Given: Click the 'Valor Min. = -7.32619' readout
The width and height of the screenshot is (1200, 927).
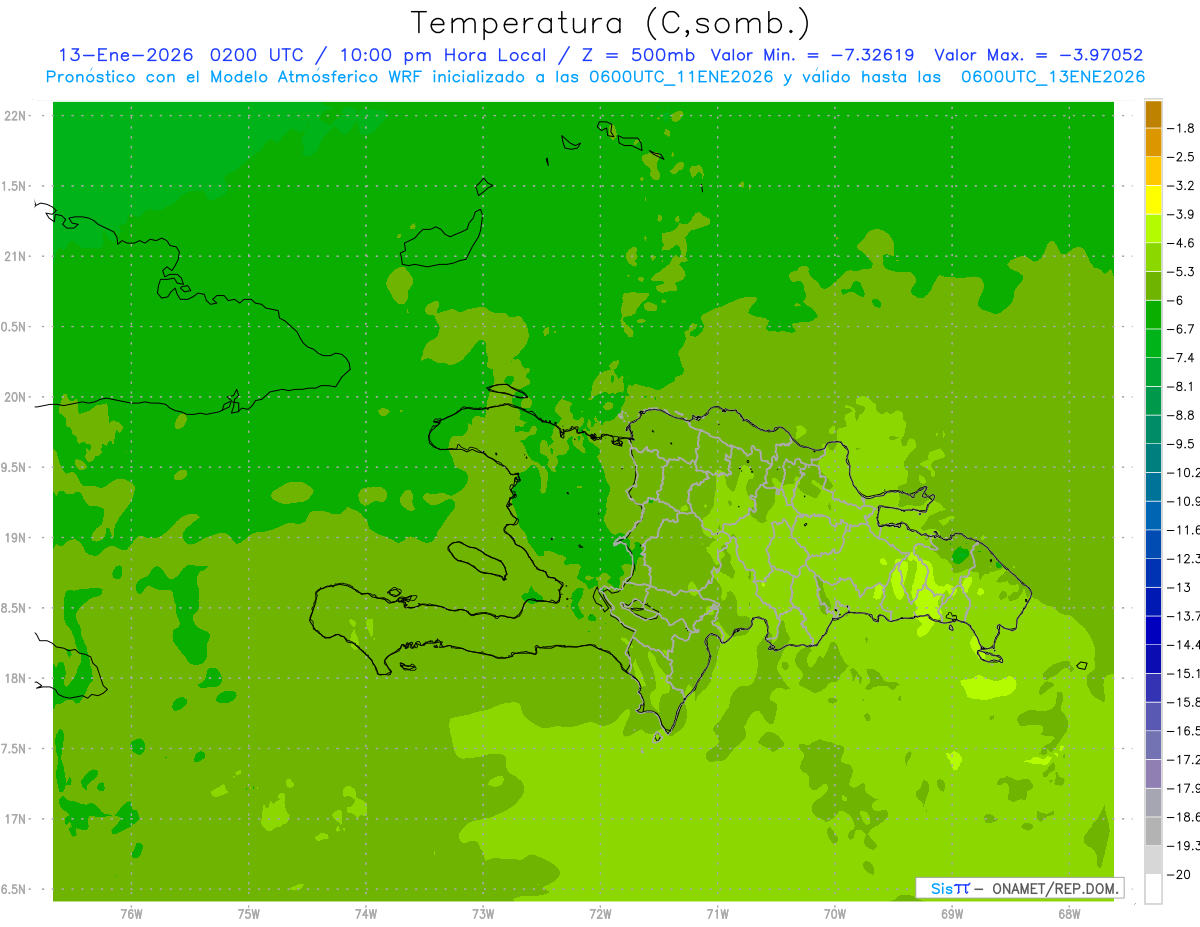Looking at the screenshot, I should 812,55.
